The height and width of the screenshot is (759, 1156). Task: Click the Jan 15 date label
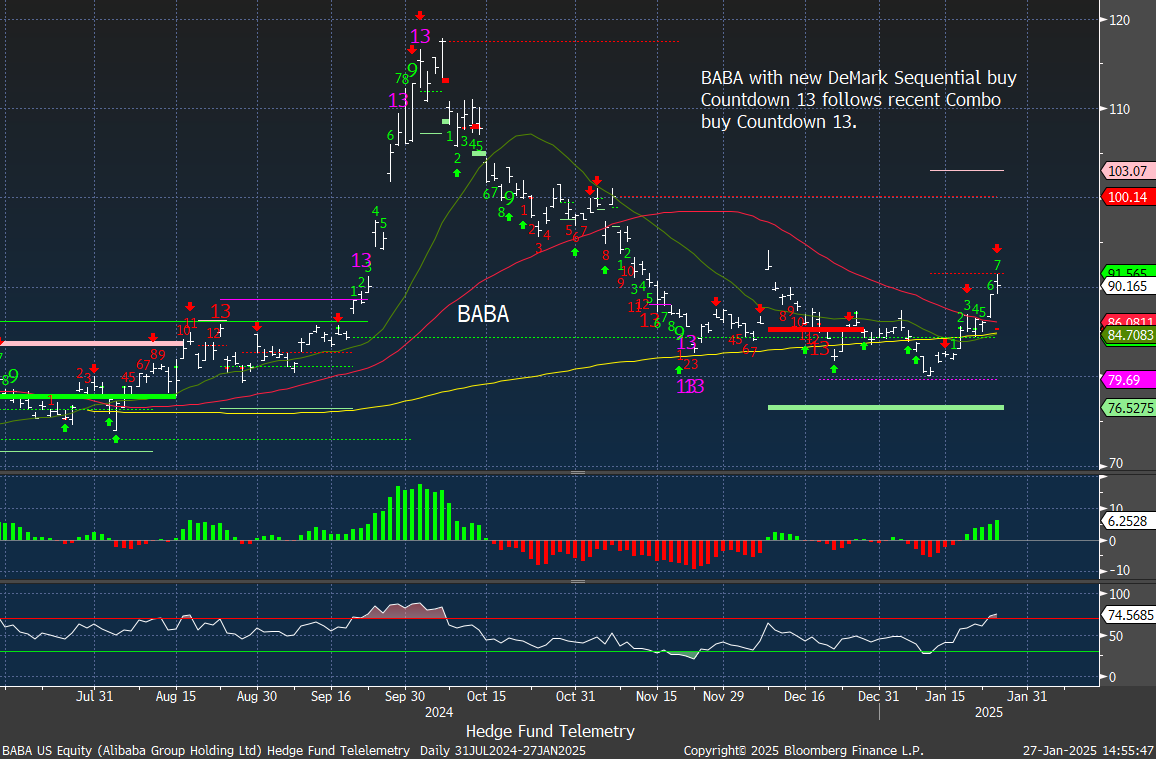[945, 696]
